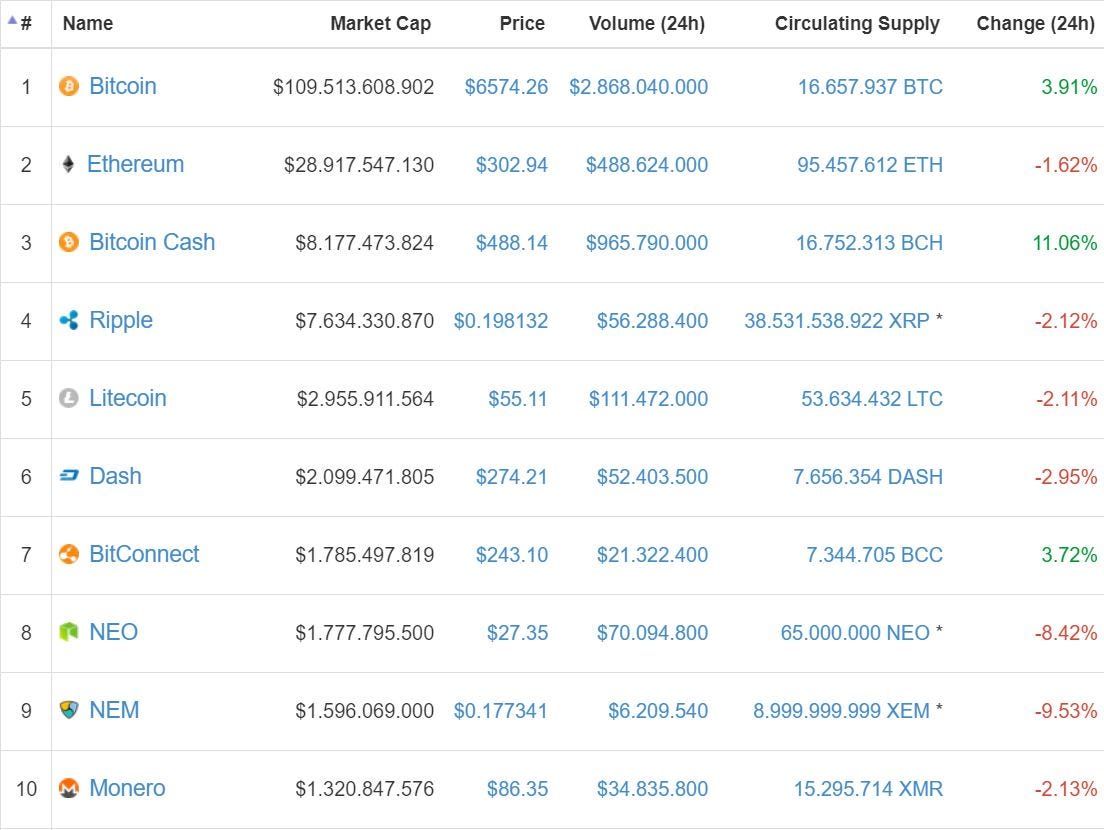Click Bitcoin Cash price $488.14
Image resolution: width=1104 pixels, height=830 pixels.
click(x=512, y=244)
